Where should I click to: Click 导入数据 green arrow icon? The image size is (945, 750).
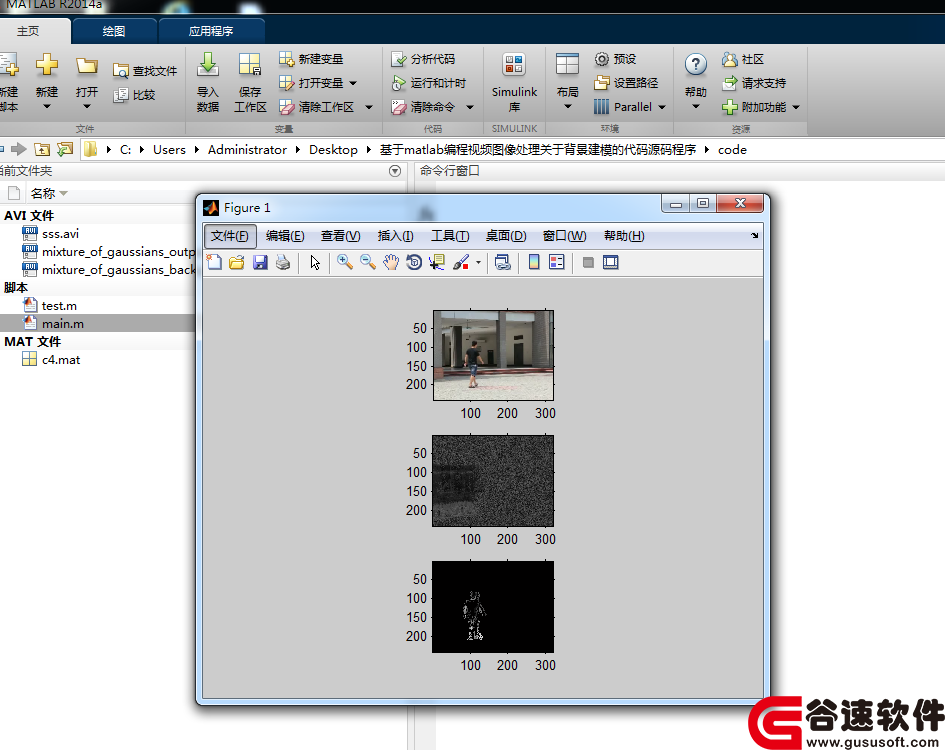click(208, 65)
